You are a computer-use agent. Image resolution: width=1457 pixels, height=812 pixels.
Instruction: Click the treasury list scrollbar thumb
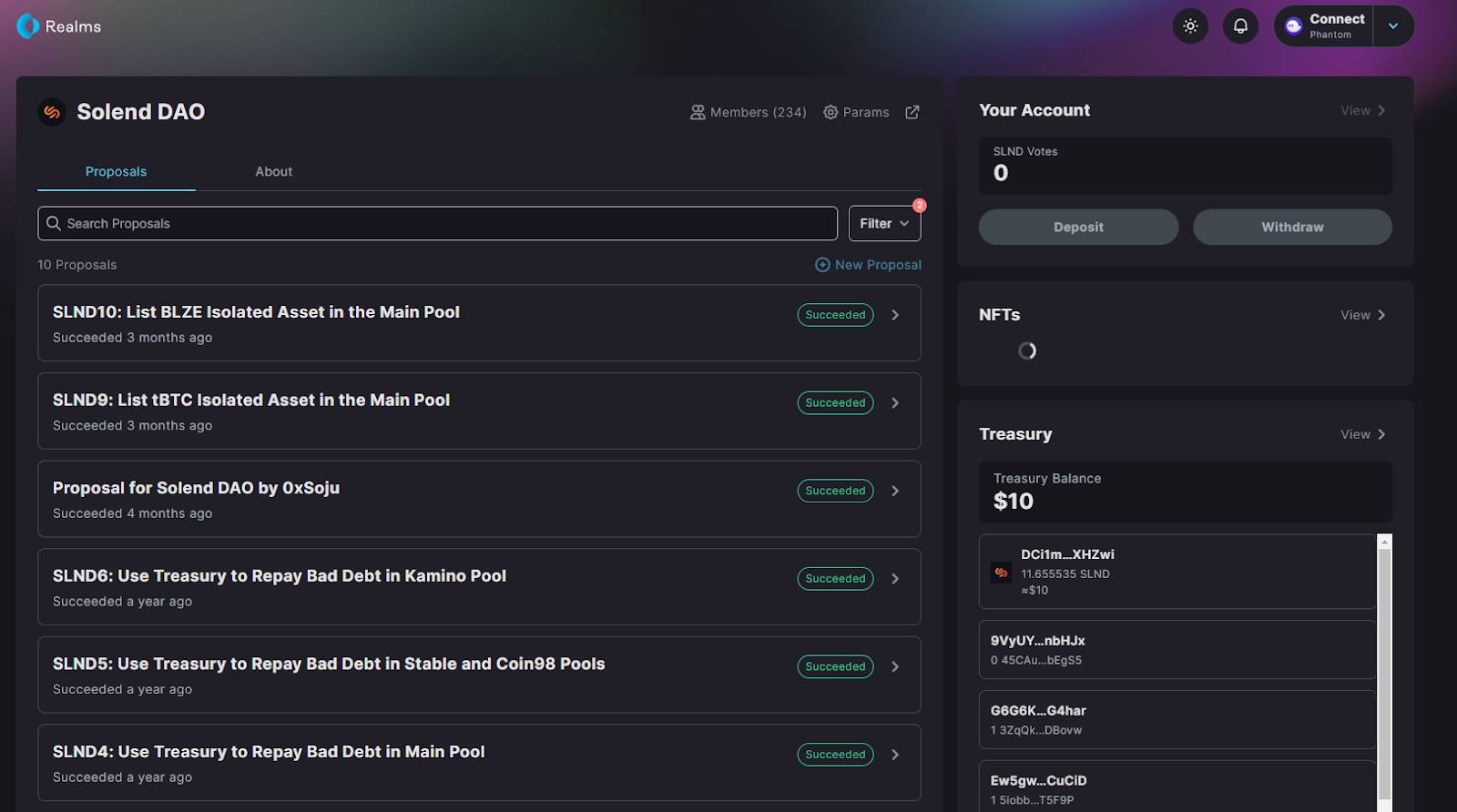click(x=1385, y=674)
